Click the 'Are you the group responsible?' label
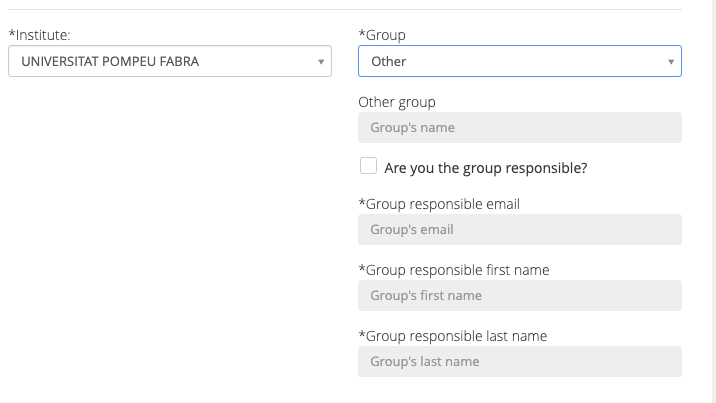The height and width of the screenshot is (403, 716). tap(485, 168)
